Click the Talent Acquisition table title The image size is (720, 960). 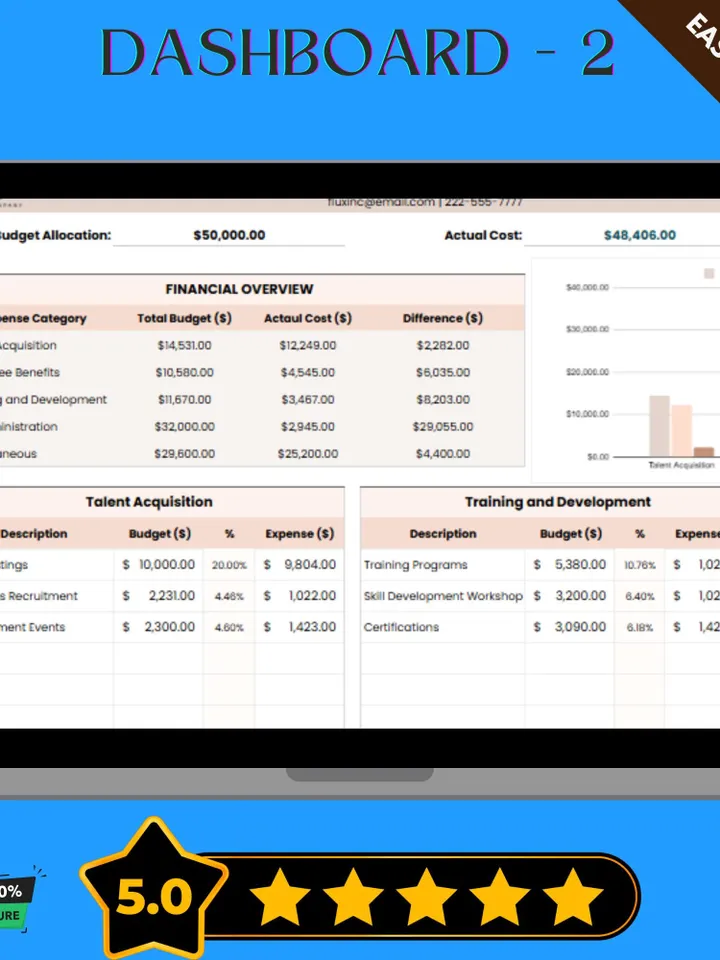[149, 502]
